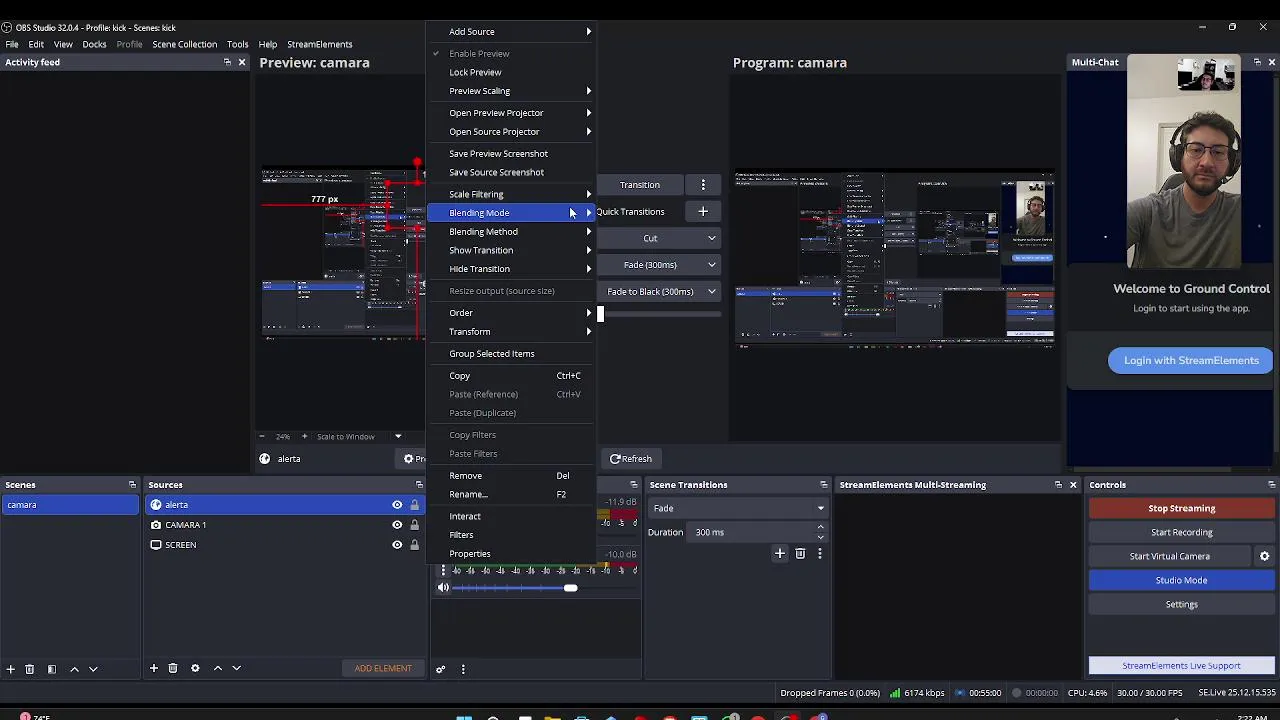1280x720 pixels.
Task: Open Transition three-dot menu in studio mode
Action: click(x=703, y=185)
